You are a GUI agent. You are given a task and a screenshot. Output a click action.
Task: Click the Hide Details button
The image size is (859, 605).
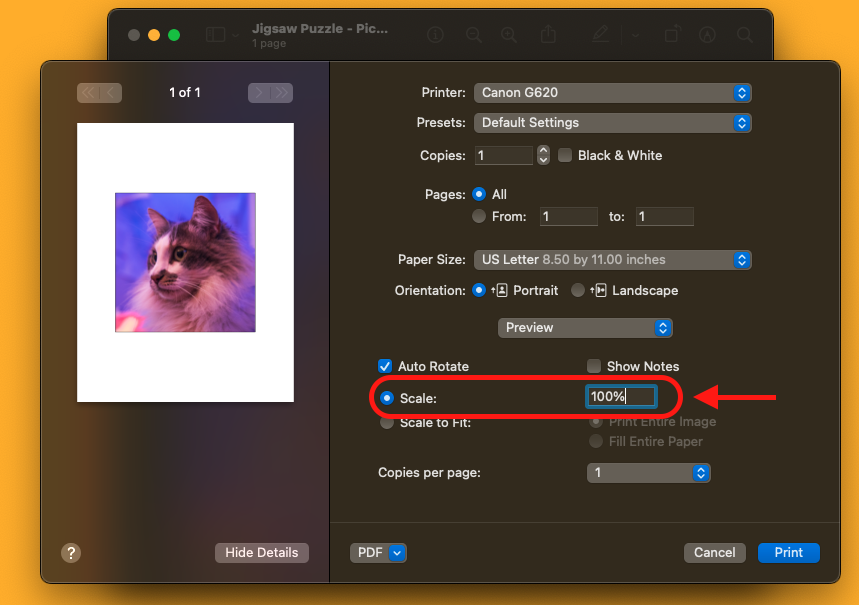[x=262, y=553]
